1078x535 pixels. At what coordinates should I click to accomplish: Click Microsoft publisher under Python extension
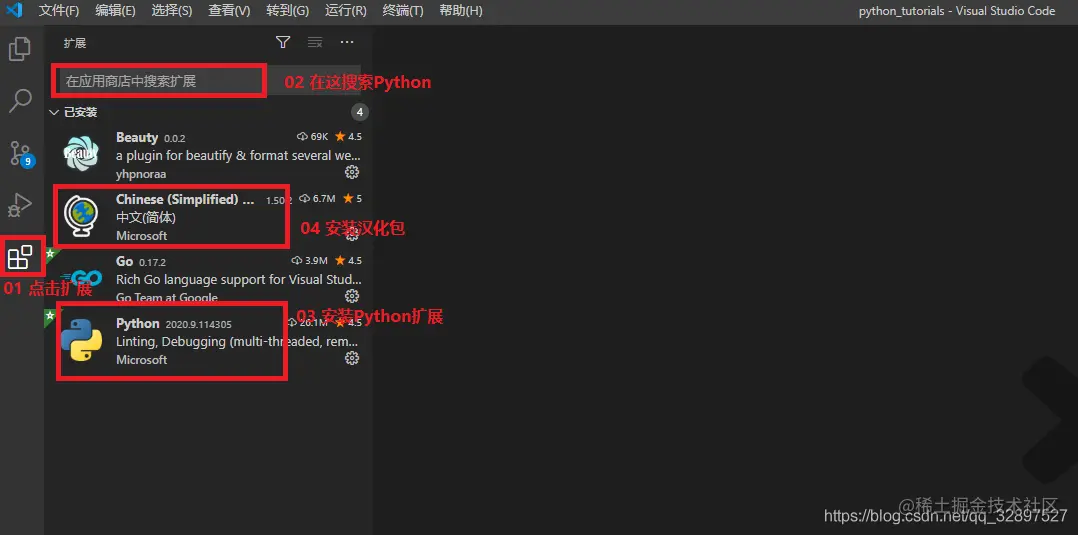tap(142, 360)
